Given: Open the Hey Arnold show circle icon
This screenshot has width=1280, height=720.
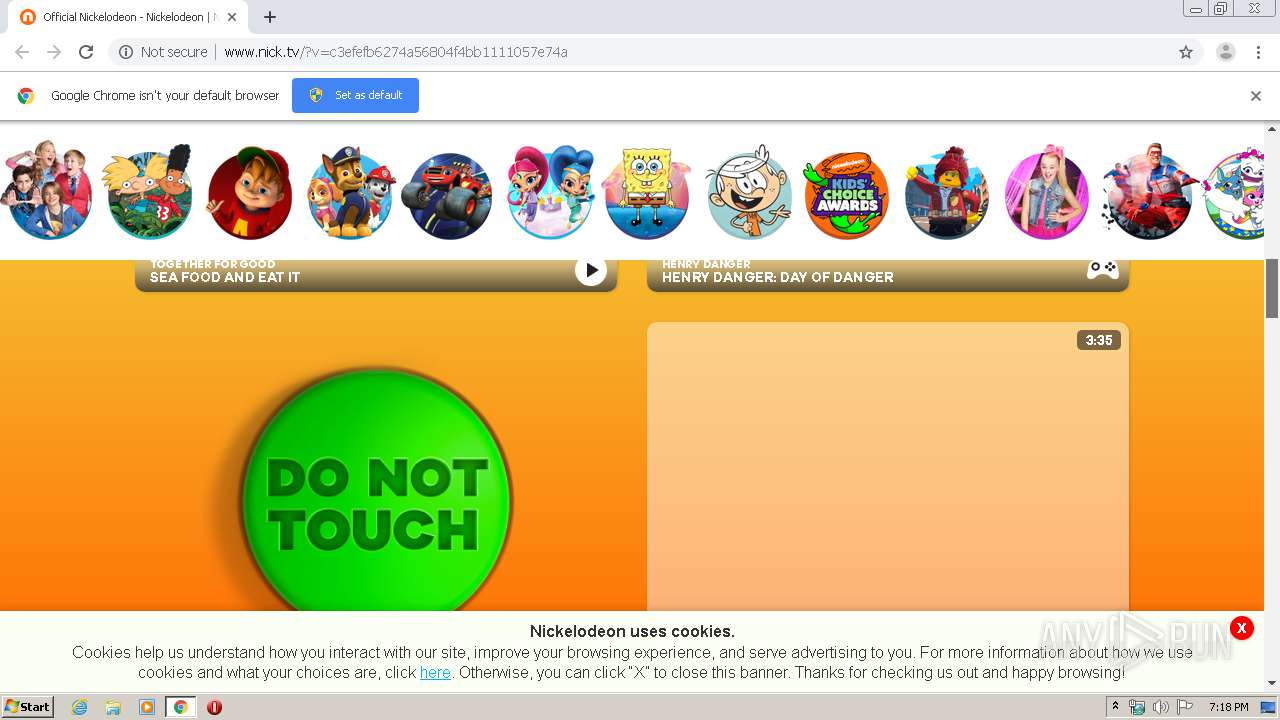Looking at the screenshot, I should 150,194.
